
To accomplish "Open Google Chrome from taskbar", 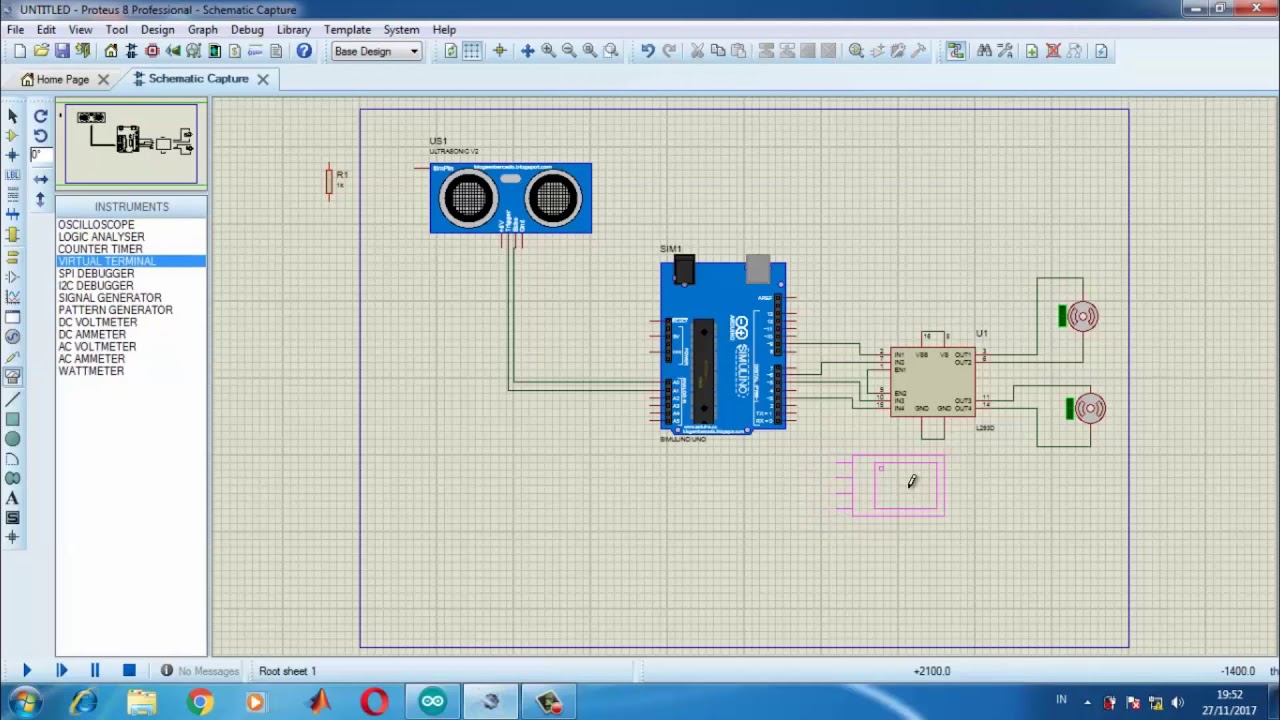I will (x=200, y=702).
